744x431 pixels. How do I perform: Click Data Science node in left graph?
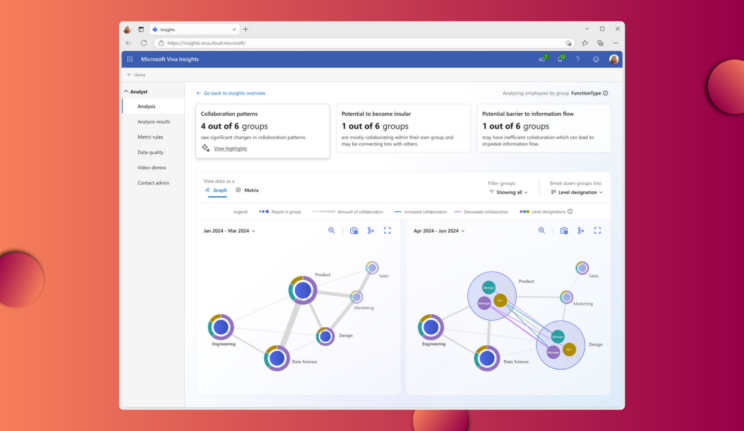(x=277, y=358)
